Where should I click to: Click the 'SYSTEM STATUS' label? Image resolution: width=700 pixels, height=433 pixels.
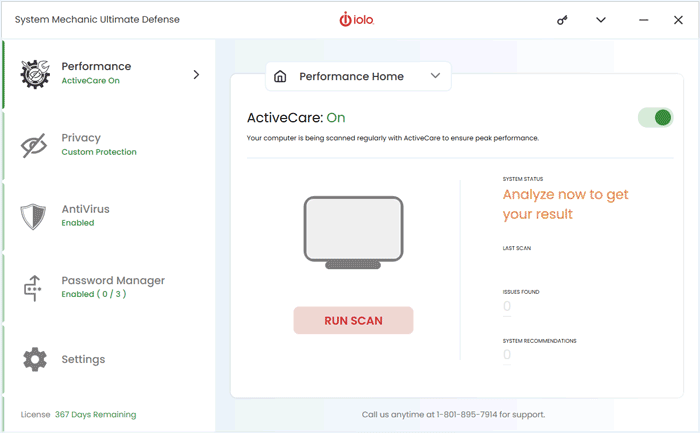click(523, 179)
